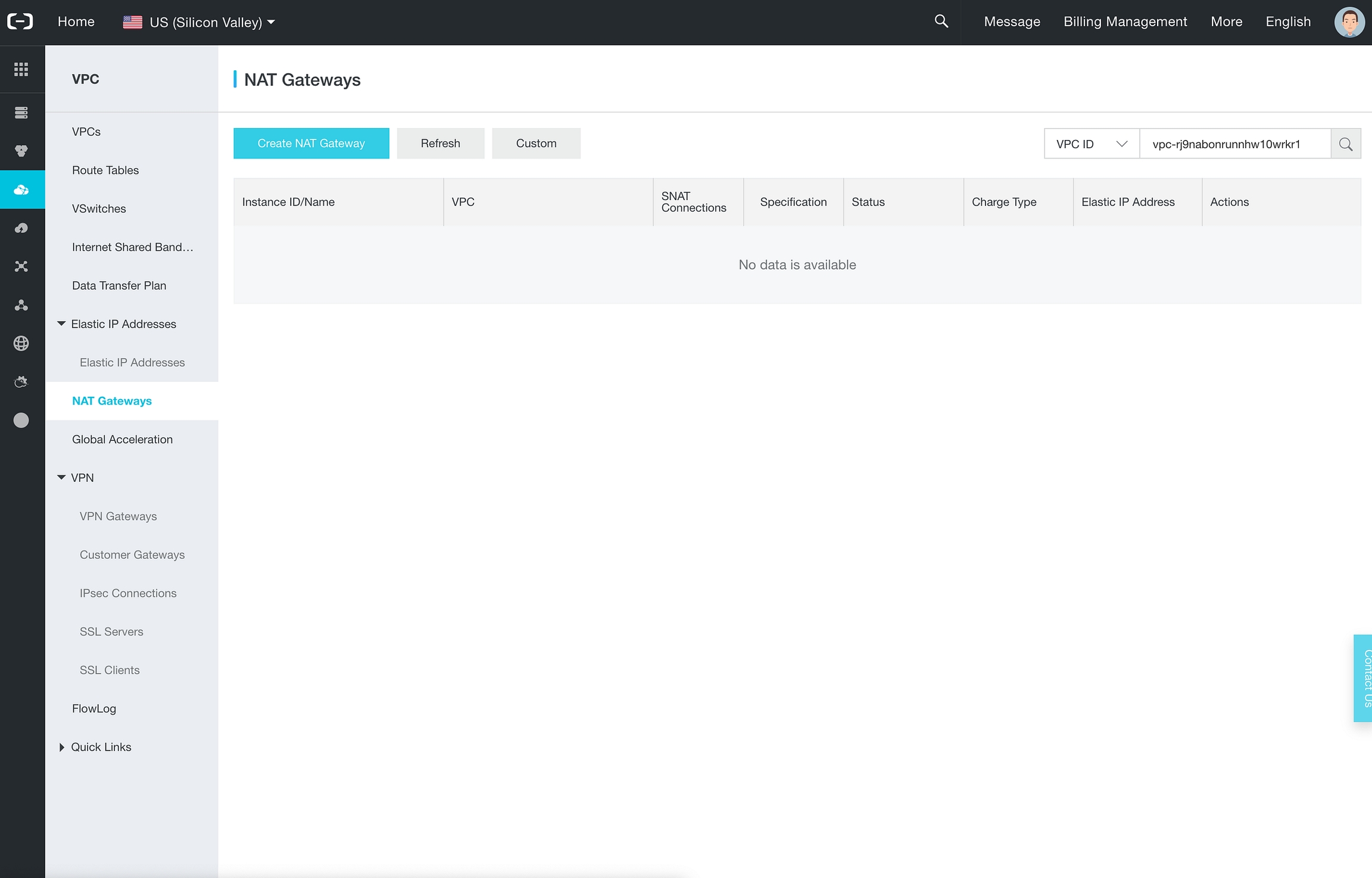Open Global Acceleration
1372x878 pixels.
pos(122,439)
